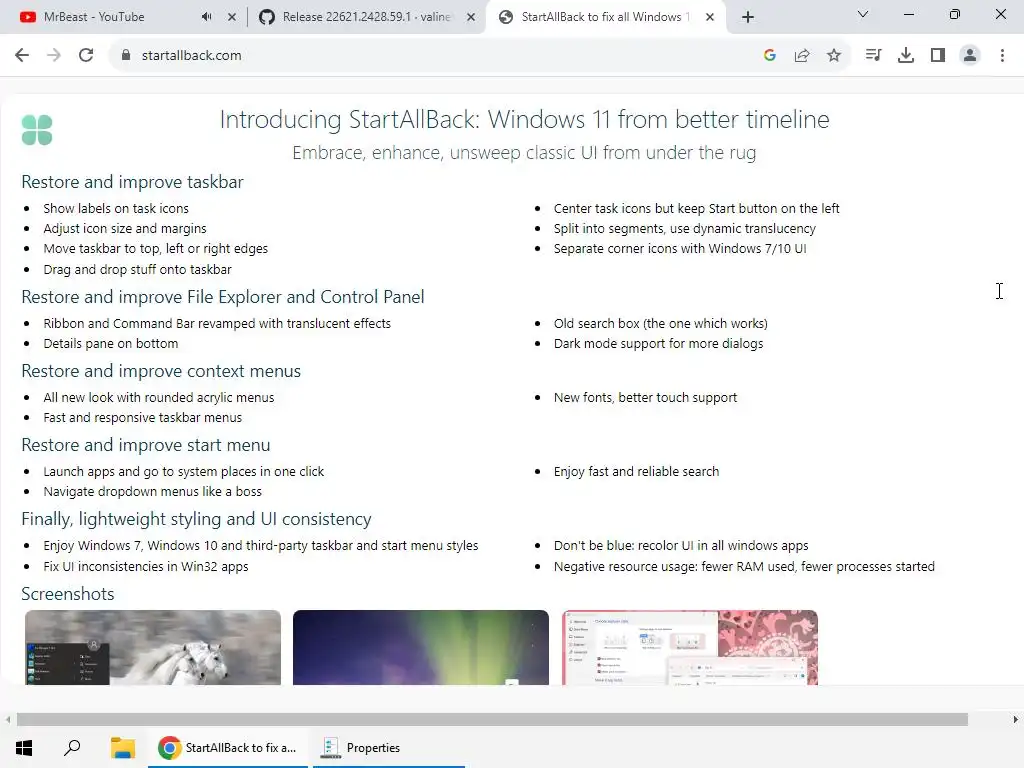Open Chrome three-dot menu
The image size is (1024, 768).
[x=1002, y=56]
